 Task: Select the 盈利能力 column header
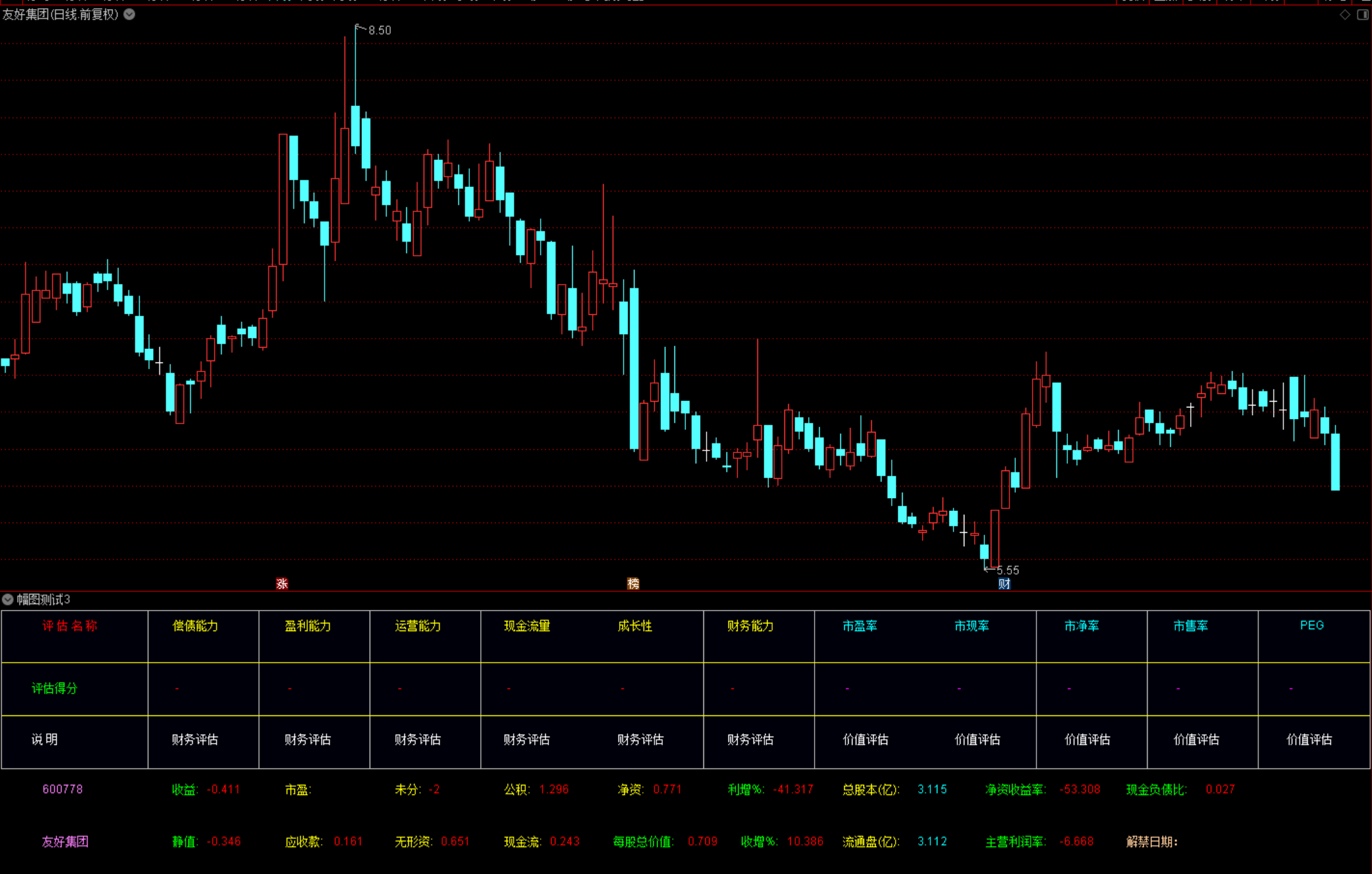(307, 625)
